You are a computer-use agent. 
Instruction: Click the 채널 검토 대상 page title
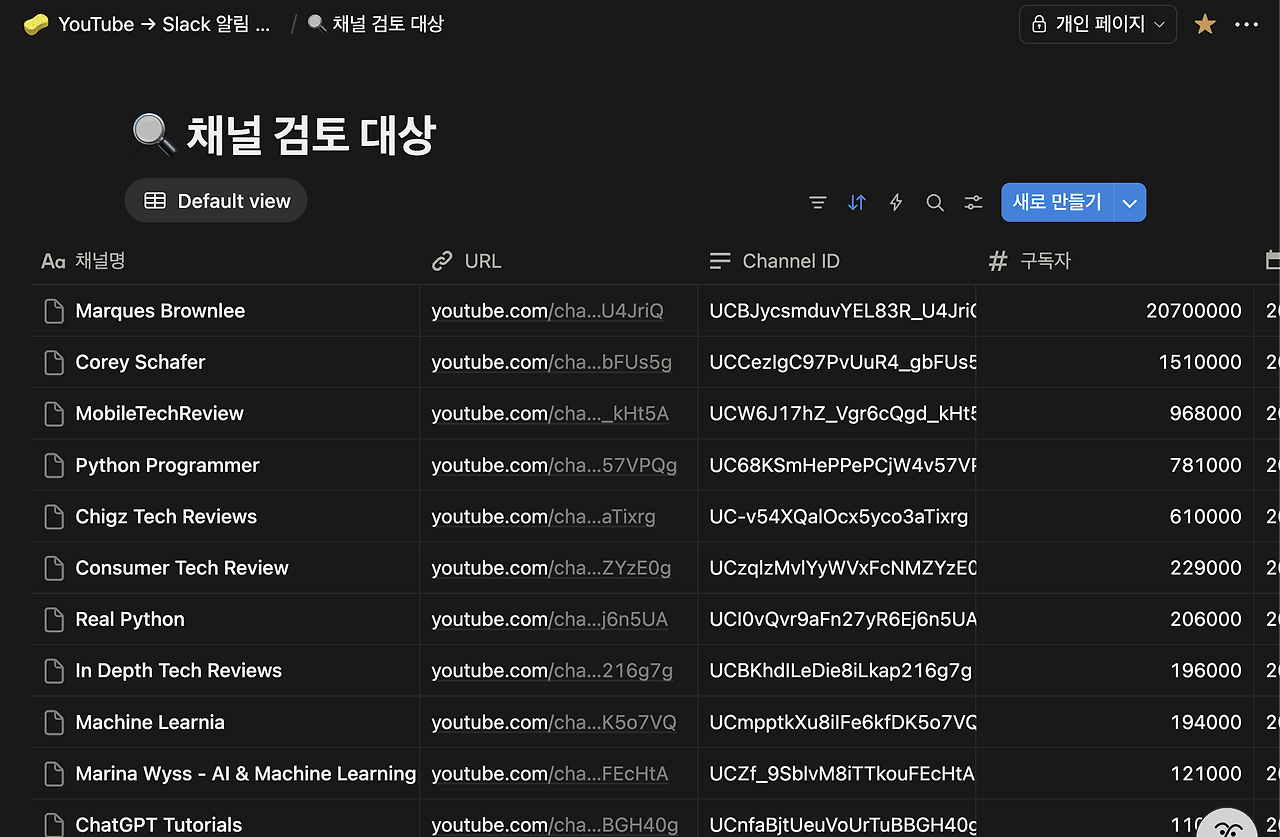[x=311, y=134]
